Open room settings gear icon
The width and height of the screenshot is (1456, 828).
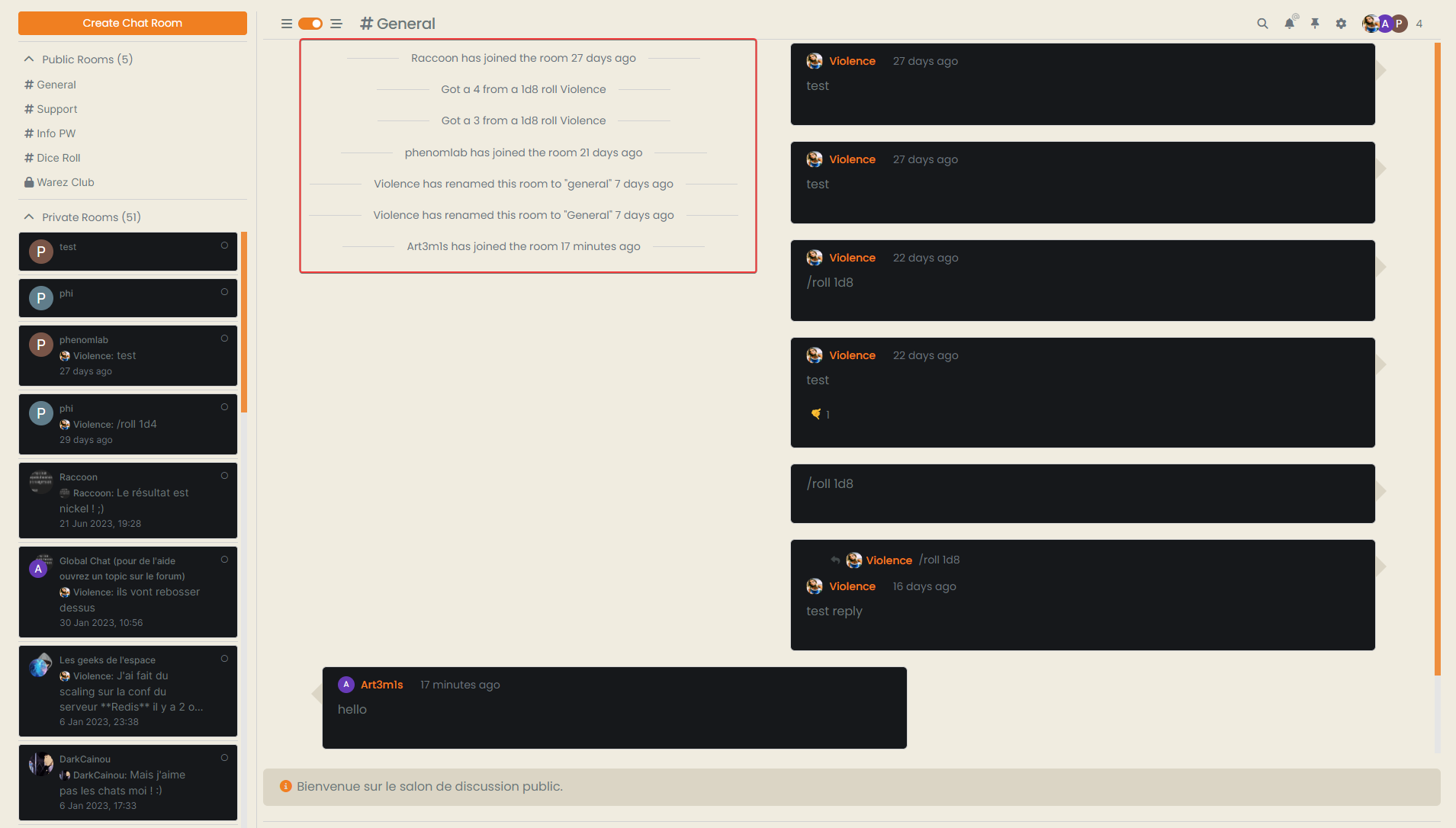pos(1341,24)
